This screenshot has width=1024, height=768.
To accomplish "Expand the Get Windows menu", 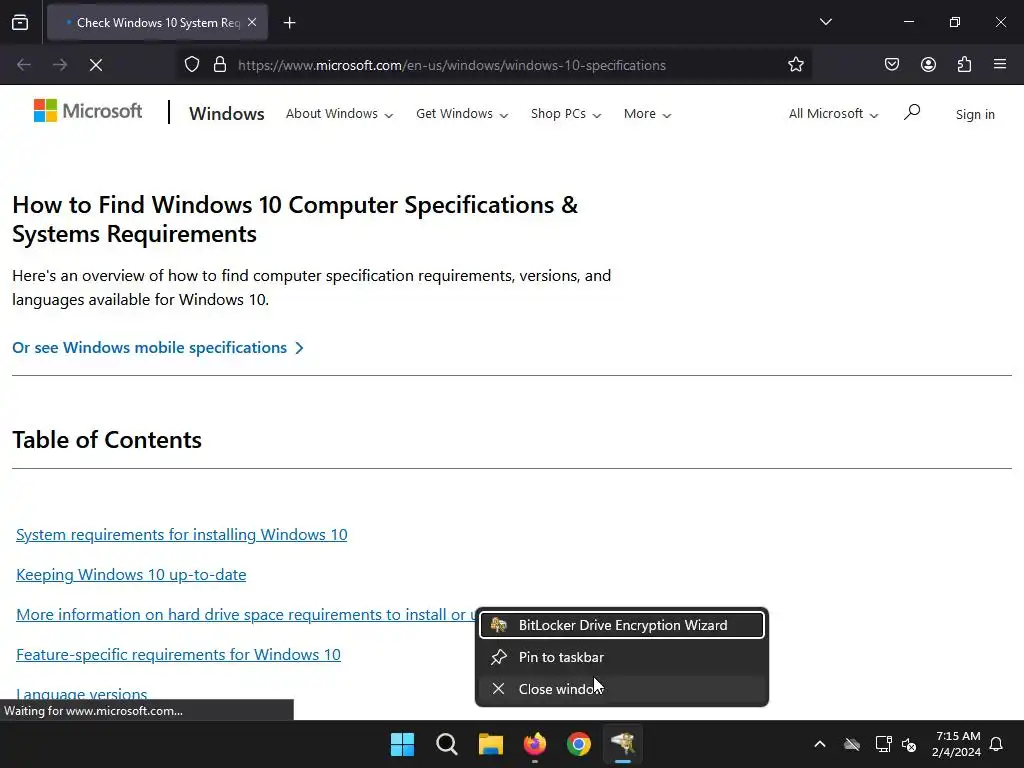I will [x=462, y=114].
